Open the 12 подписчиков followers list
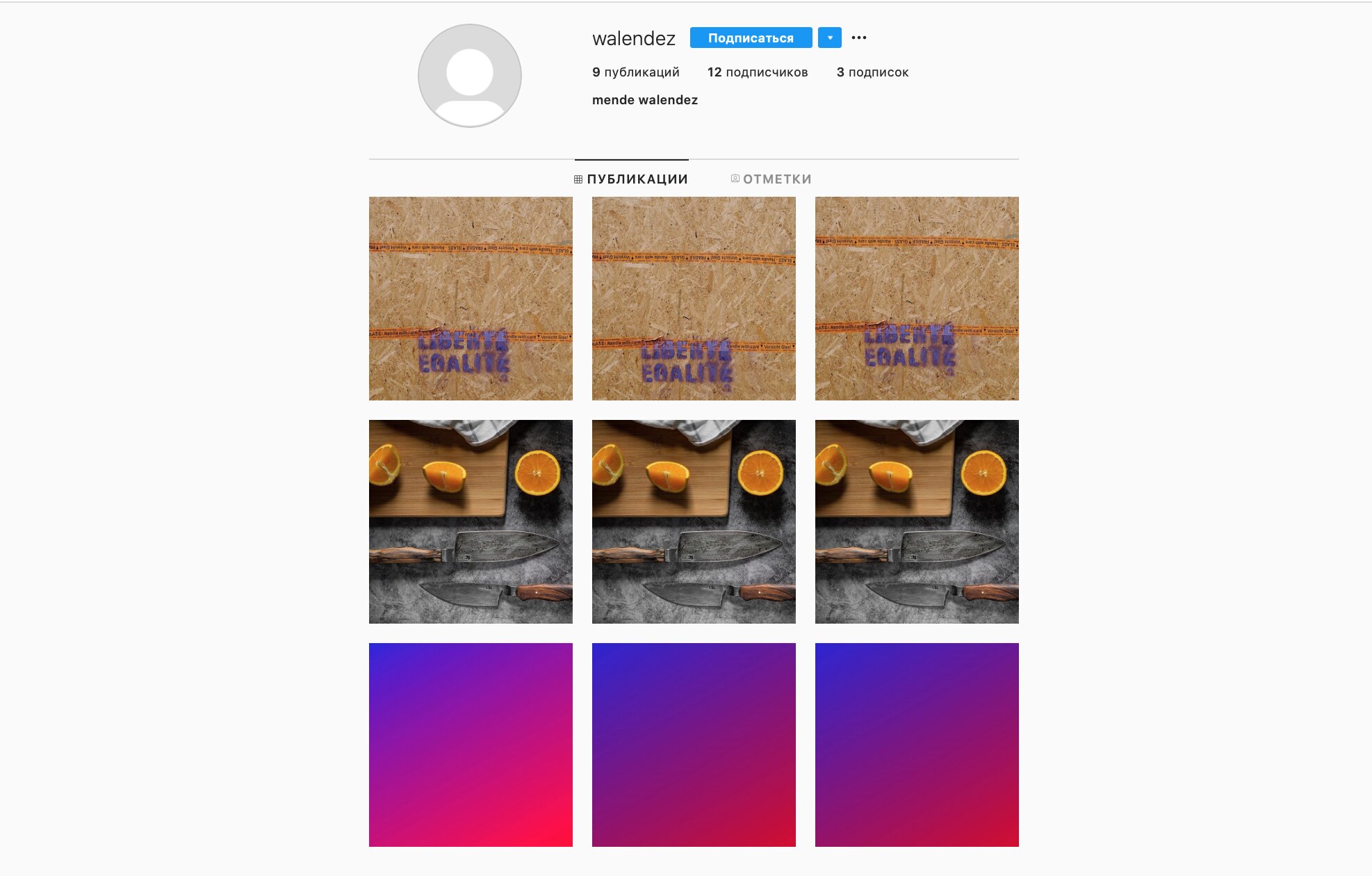The height and width of the screenshot is (876, 1372). click(x=758, y=72)
